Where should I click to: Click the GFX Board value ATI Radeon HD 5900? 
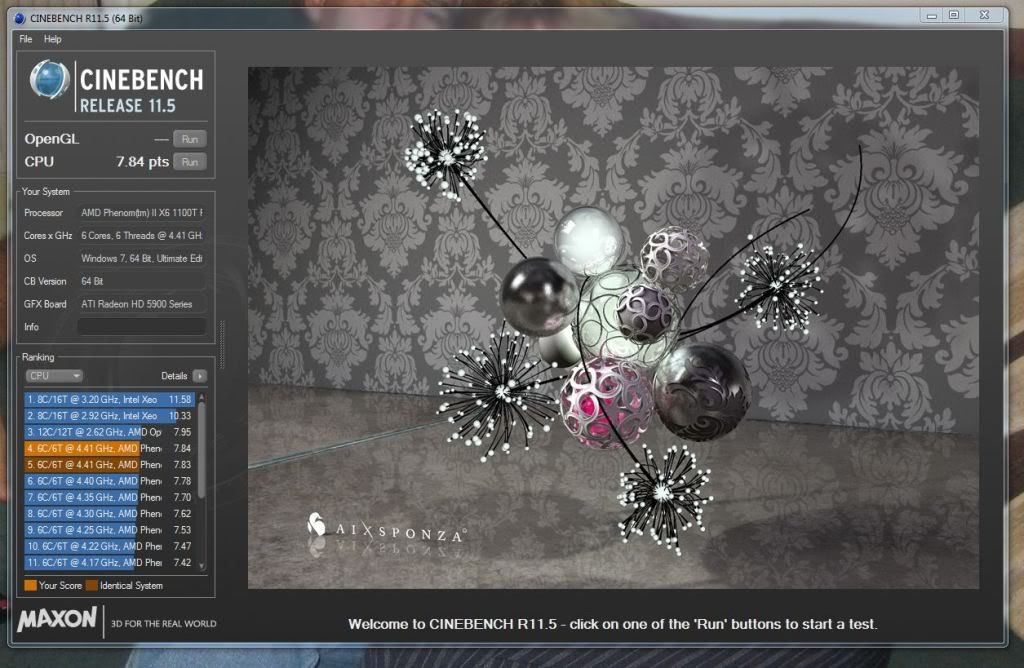[x=142, y=304]
